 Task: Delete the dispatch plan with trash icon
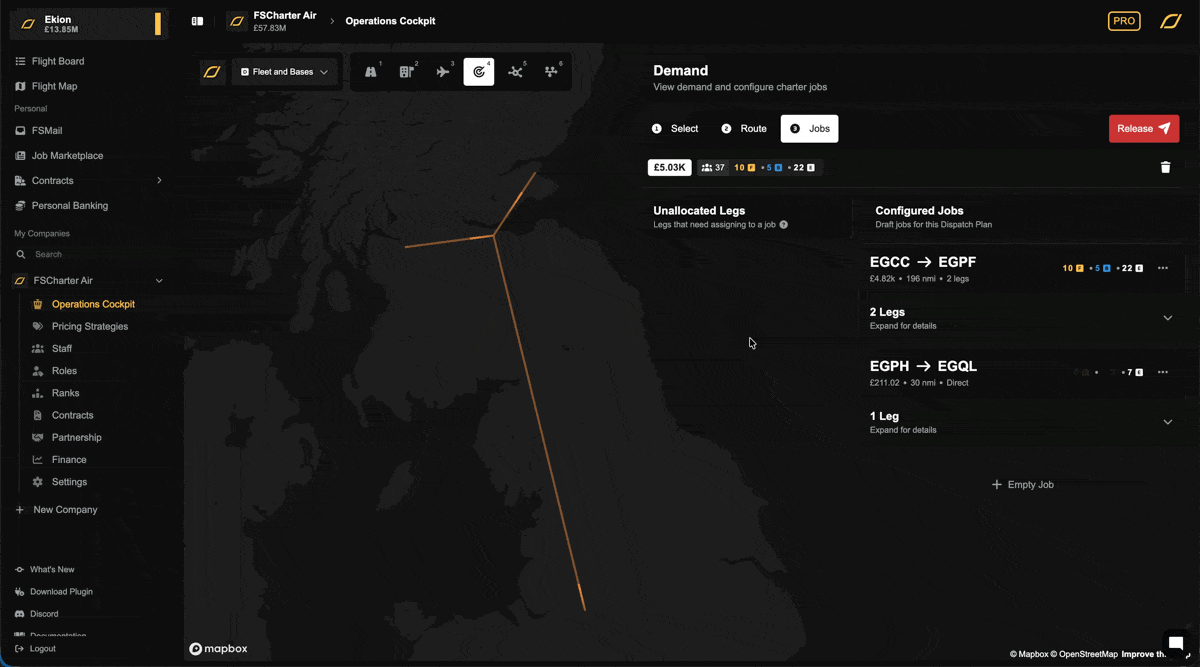[x=1165, y=167]
